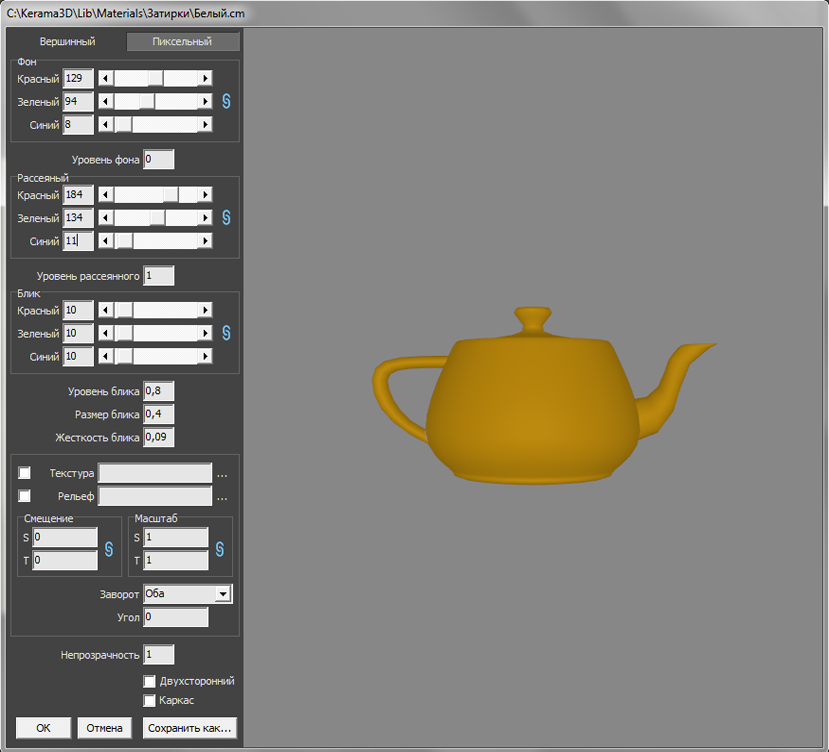Toggle the link icon for Блик colors
Image resolution: width=829 pixels, height=752 pixels.
(226, 333)
